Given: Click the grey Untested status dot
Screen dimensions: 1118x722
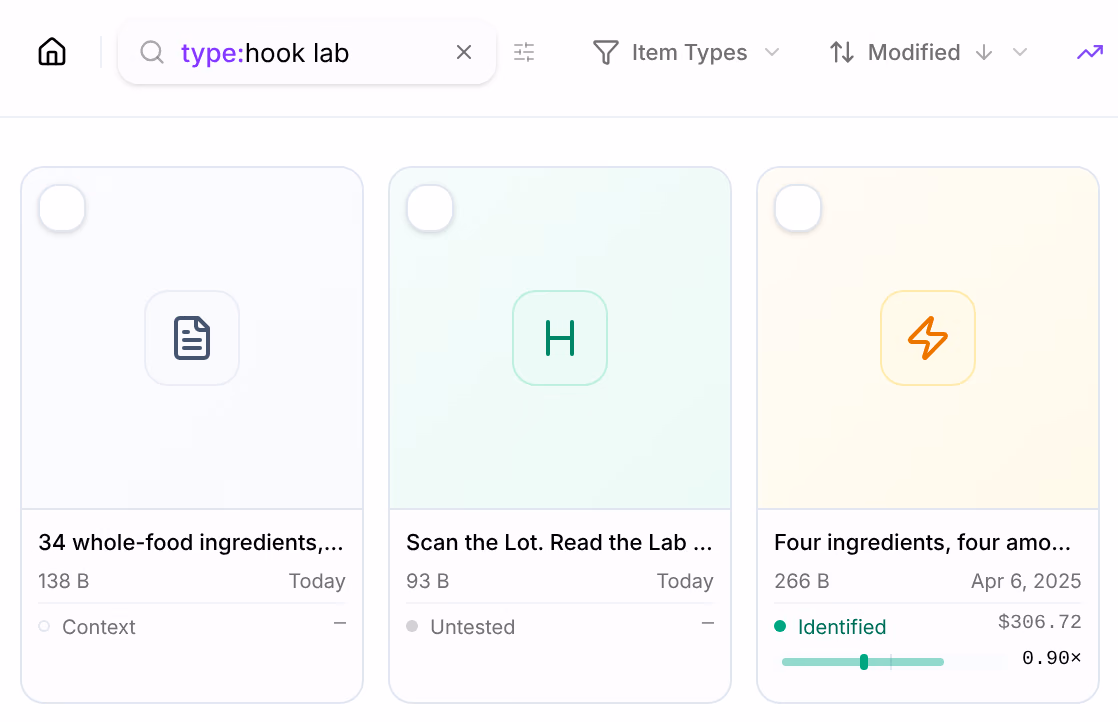Looking at the screenshot, I should pos(412,626).
